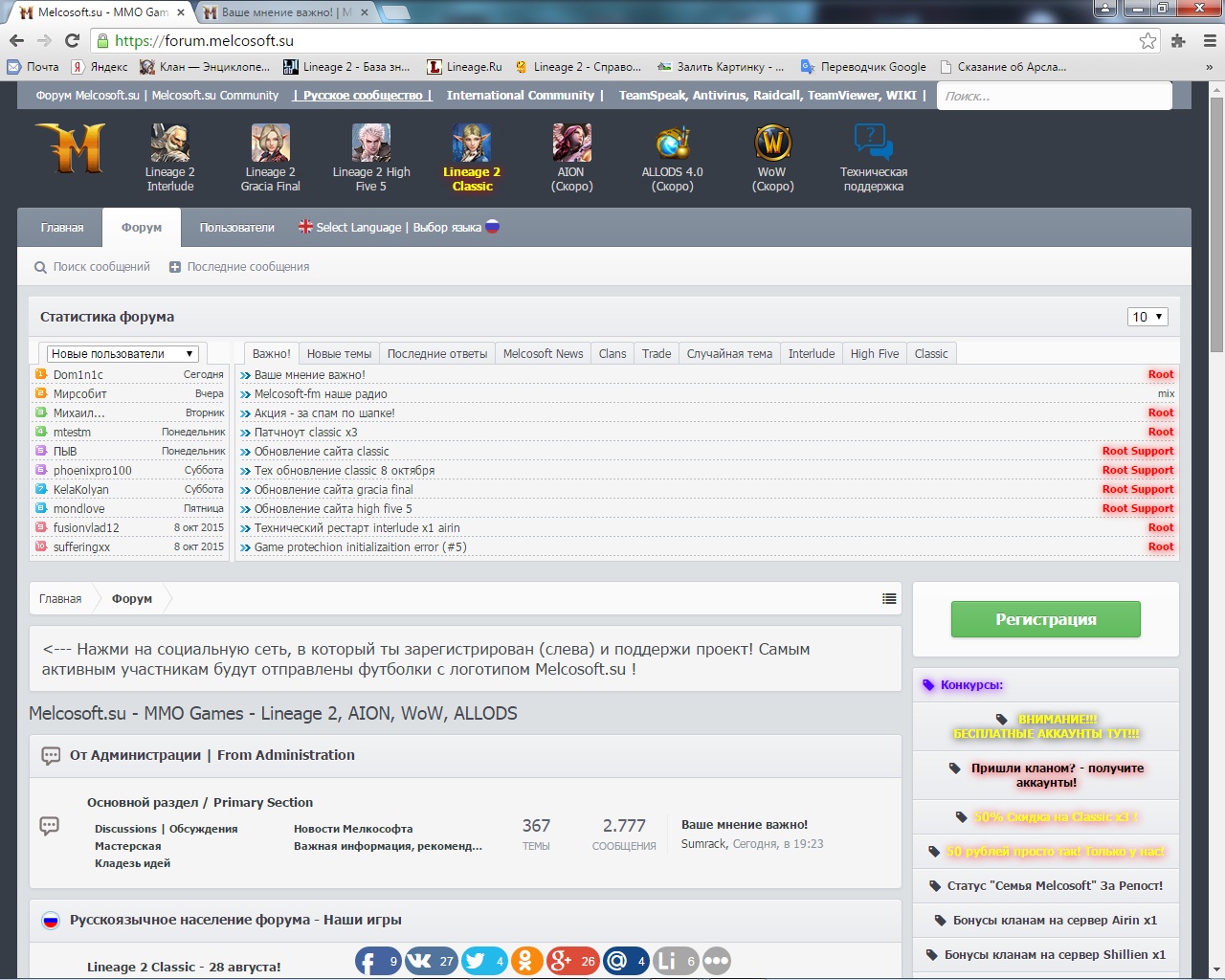
Task: Open user Dom1n1c profile
Action: (78, 375)
